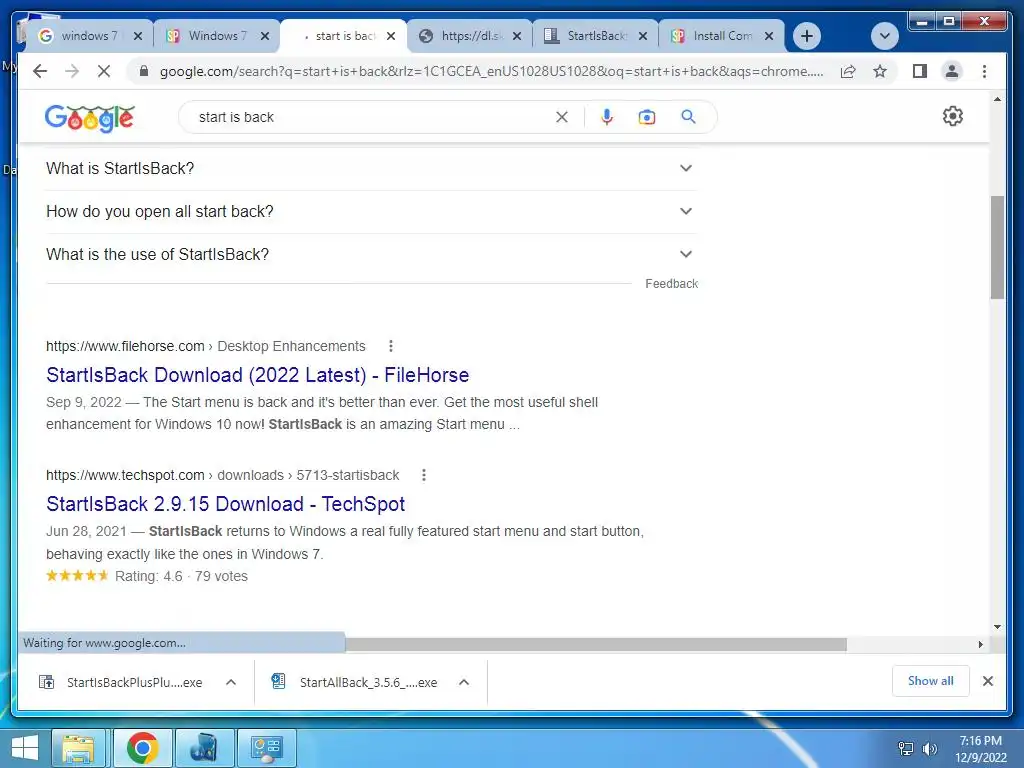Click the lock icon in the address bar
Viewport: 1024px width, 768px height.
[x=144, y=71]
